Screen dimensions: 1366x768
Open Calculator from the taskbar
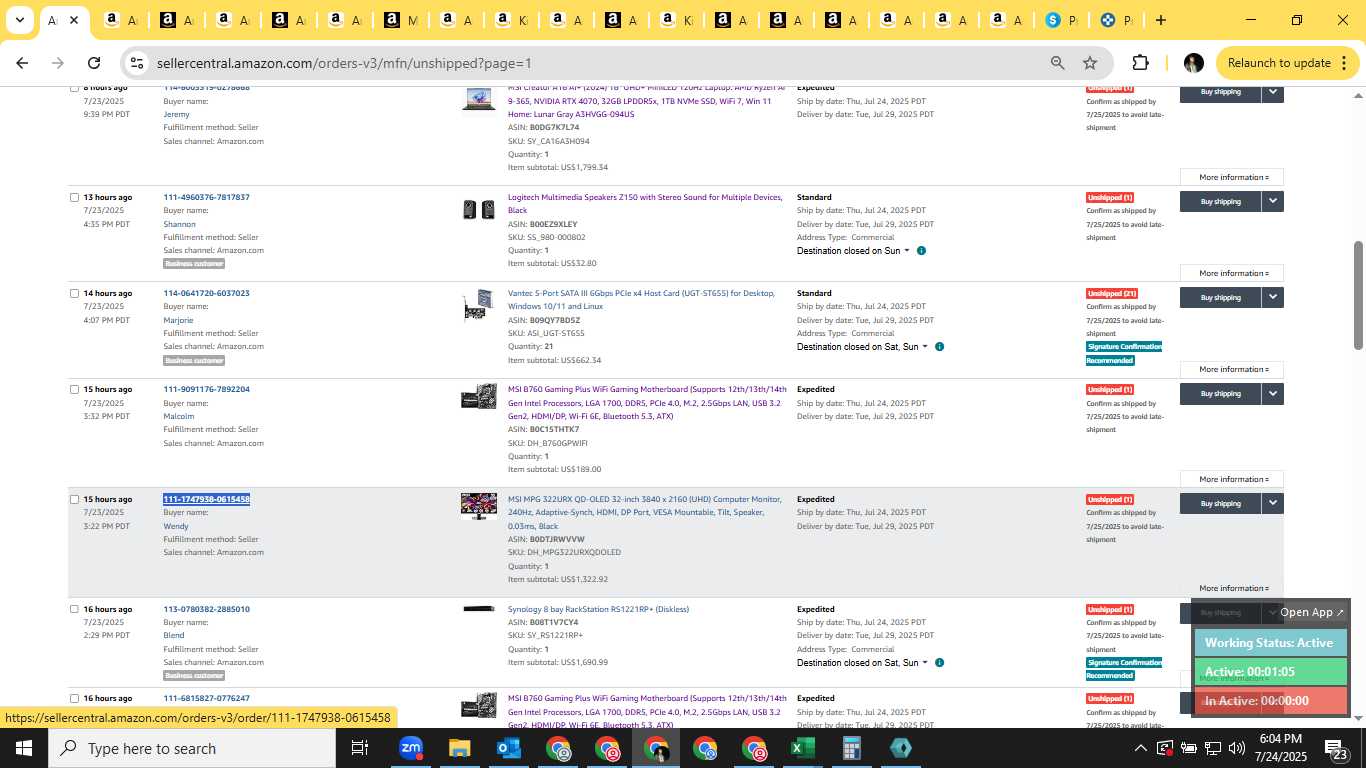pos(851,748)
